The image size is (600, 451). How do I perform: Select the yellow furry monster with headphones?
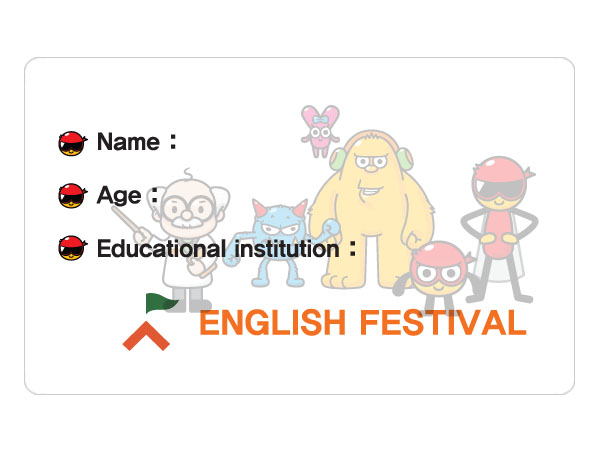(372, 210)
